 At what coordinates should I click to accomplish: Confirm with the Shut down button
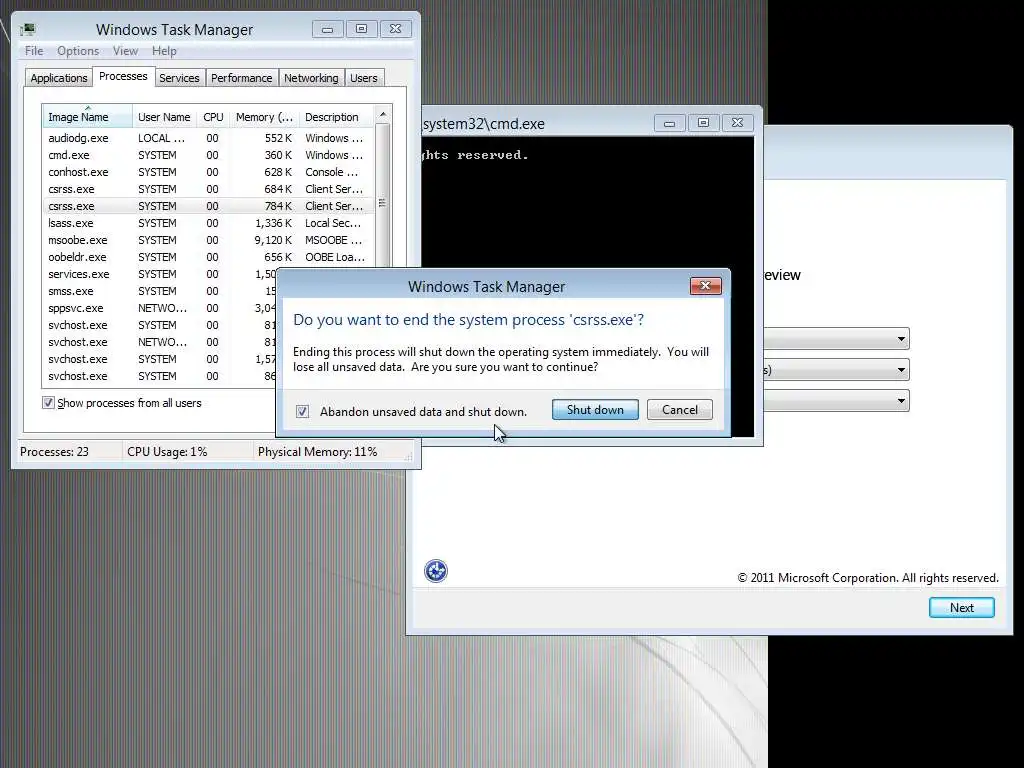coord(595,409)
